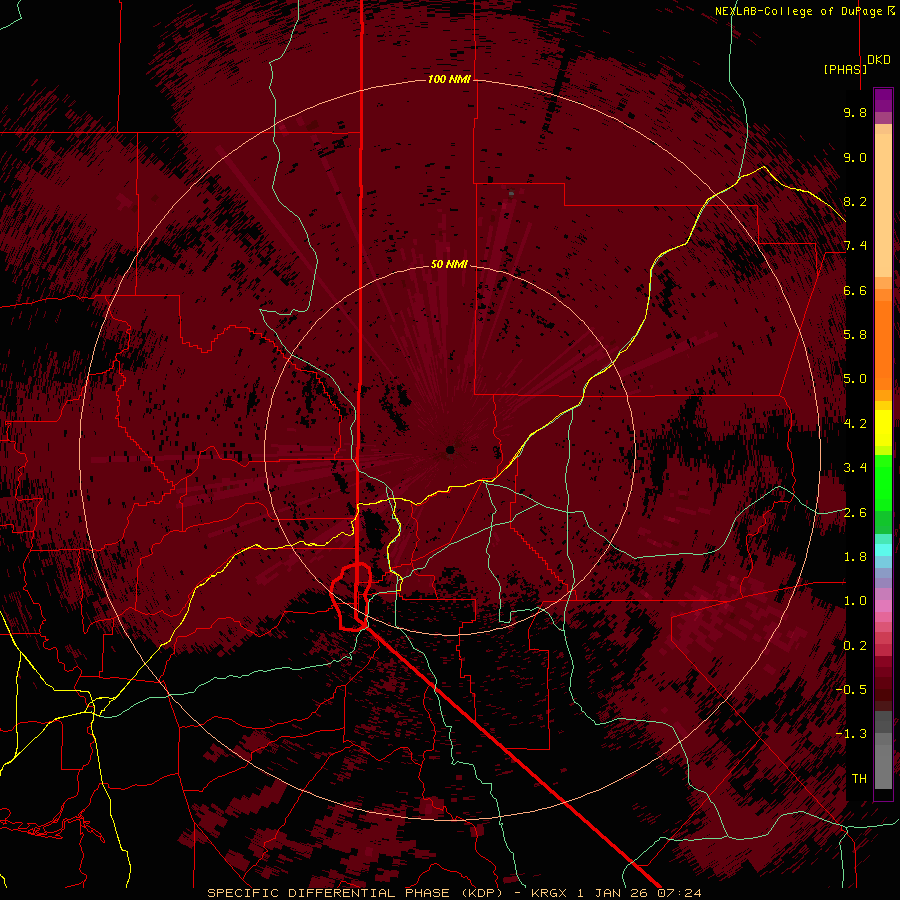The width and height of the screenshot is (900, 900).
Task: Click the 1 JAN 26 07:24 timestamp
Action: point(639,893)
